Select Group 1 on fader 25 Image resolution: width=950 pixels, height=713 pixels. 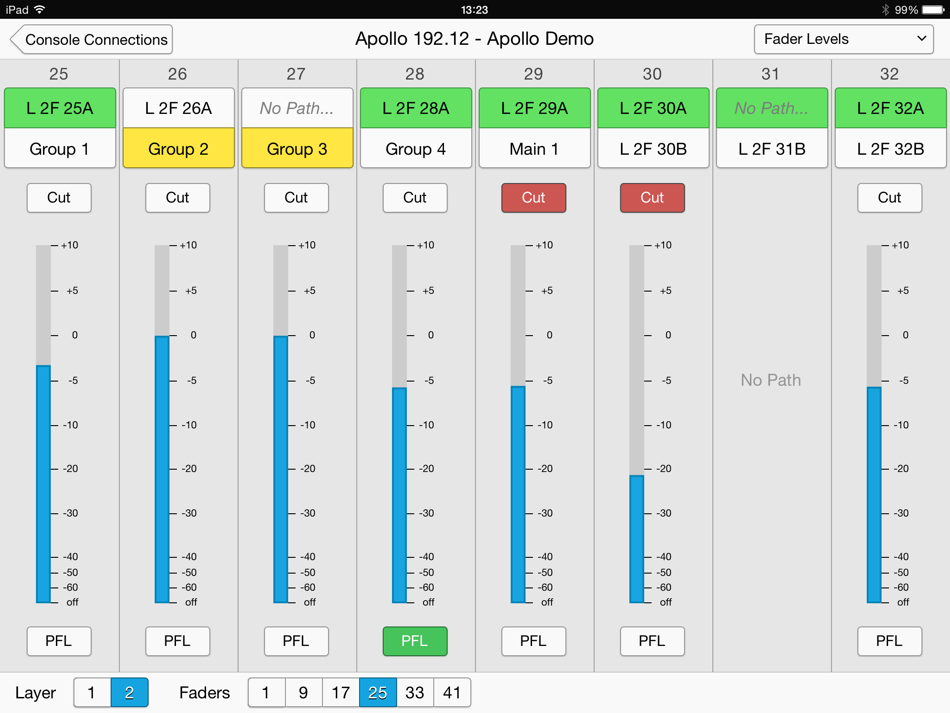click(x=59, y=148)
